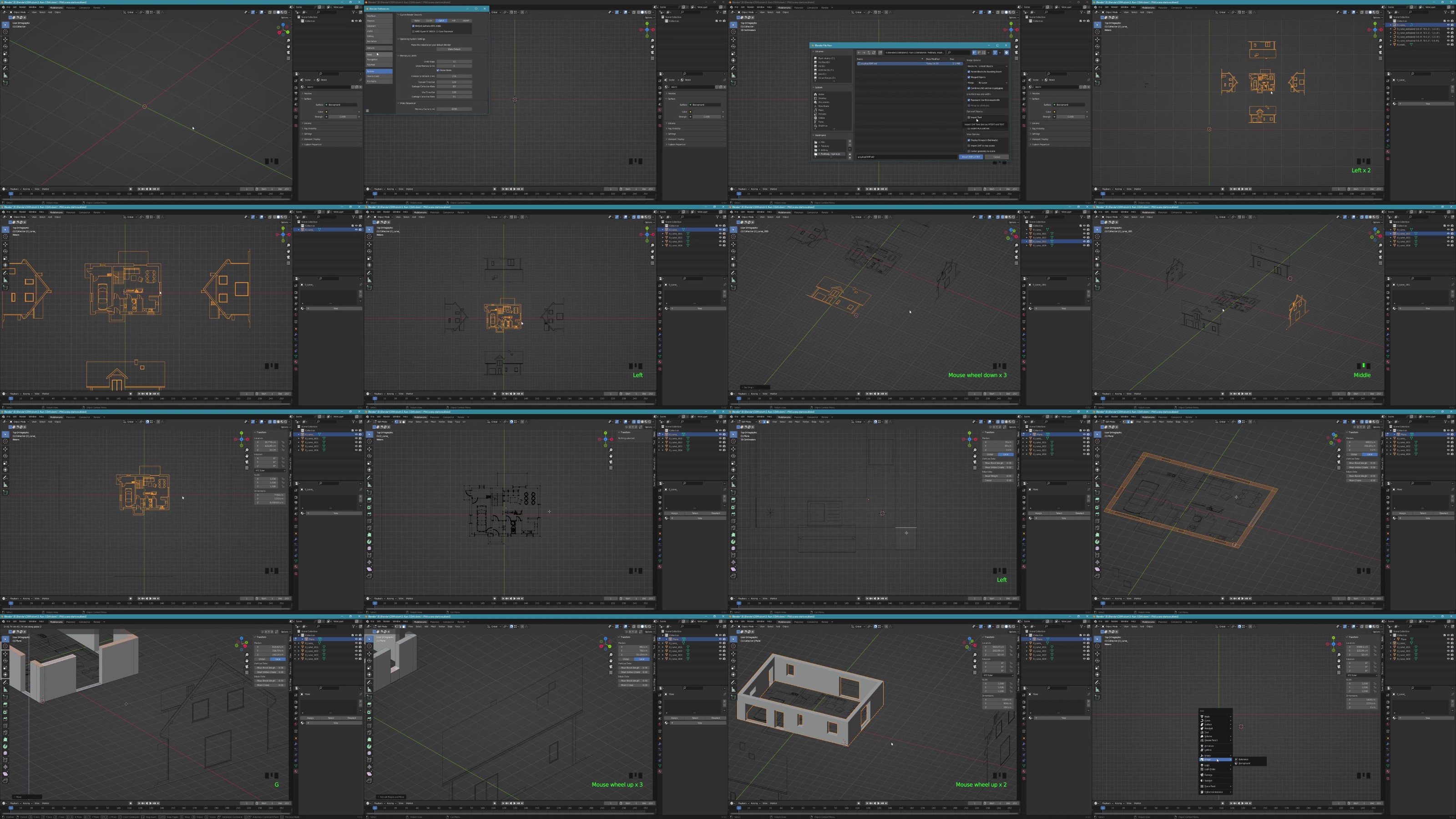Open the Home folder in System list
Image resolution: width=1456 pixels, height=819 pixels.
(x=821, y=94)
